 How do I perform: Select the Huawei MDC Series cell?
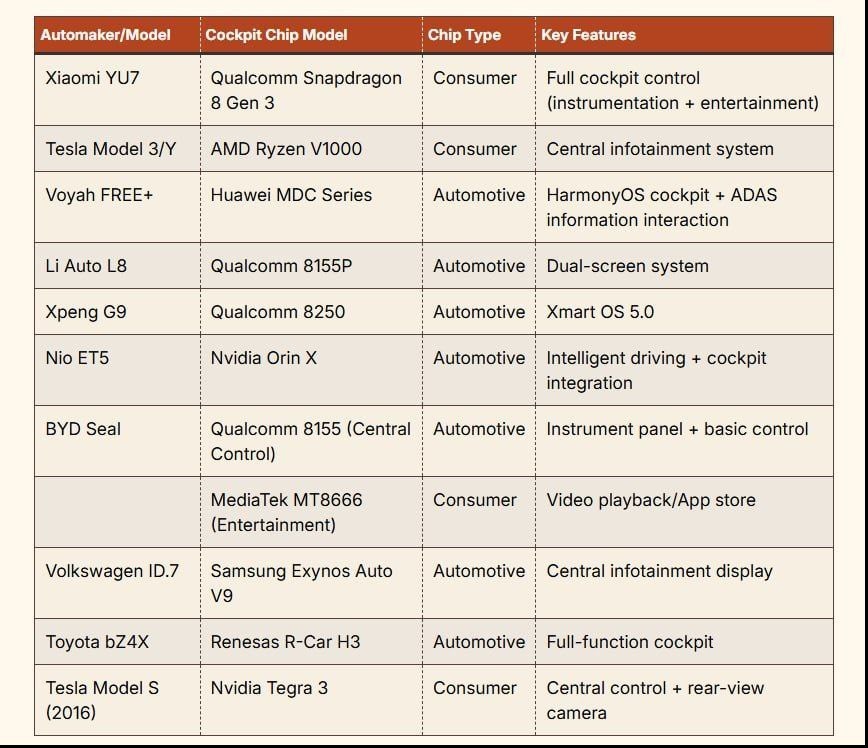(x=311, y=207)
